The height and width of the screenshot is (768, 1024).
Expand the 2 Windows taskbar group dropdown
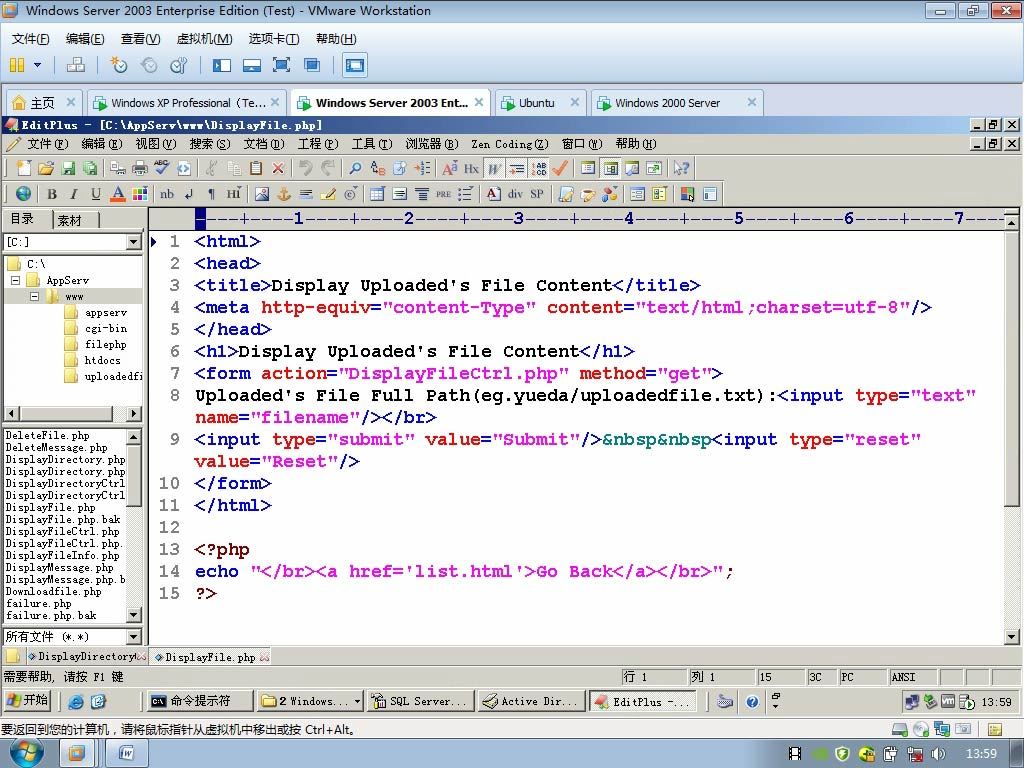(357, 701)
